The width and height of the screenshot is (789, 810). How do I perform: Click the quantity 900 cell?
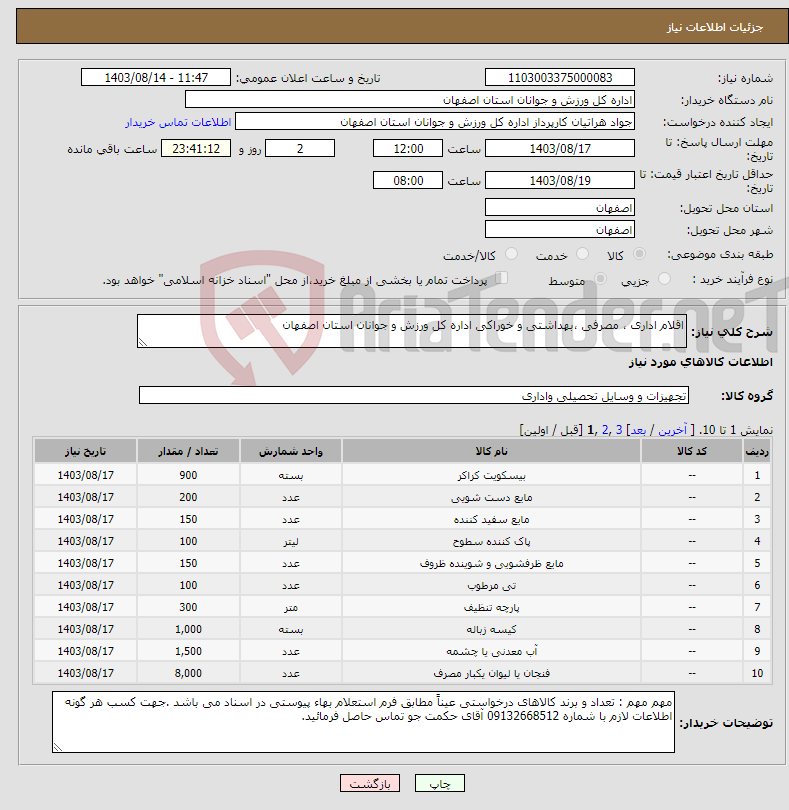(x=188, y=475)
